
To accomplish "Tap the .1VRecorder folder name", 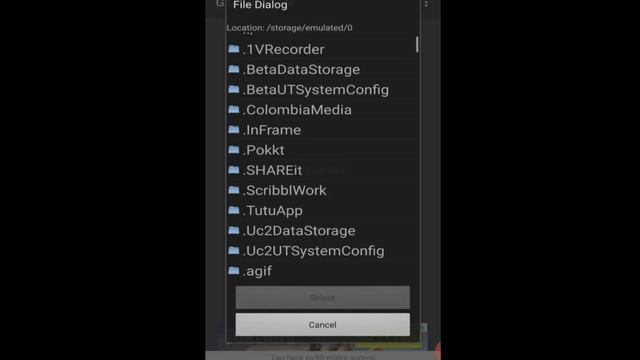I will click(284, 49).
